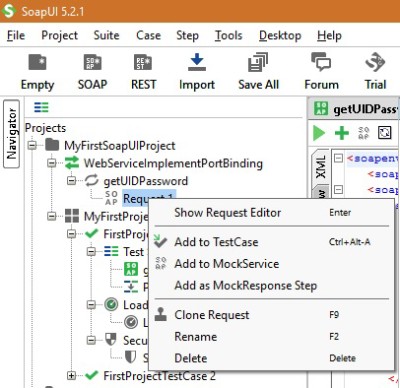The width and height of the screenshot is (400, 388).
Task: Select WebServiceImplementPortBinding in the tree
Action: [x=173, y=163]
